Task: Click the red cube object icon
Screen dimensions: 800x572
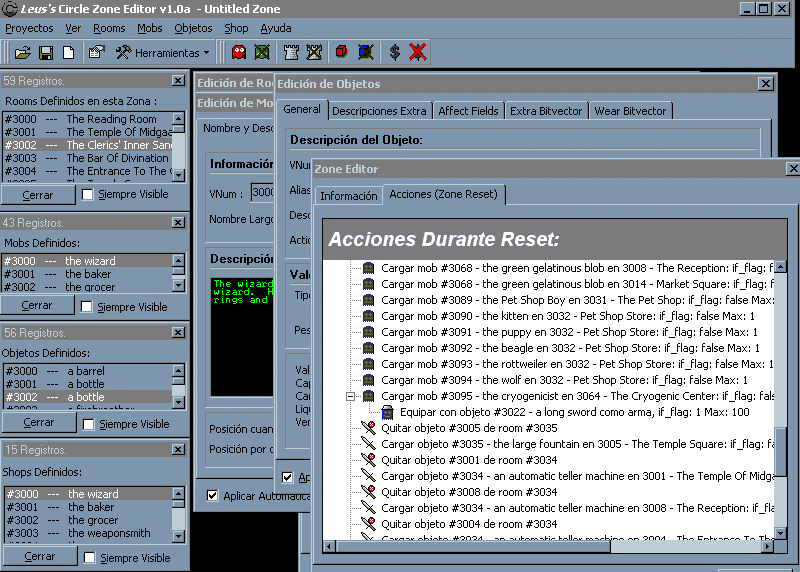Action: [x=342, y=52]
